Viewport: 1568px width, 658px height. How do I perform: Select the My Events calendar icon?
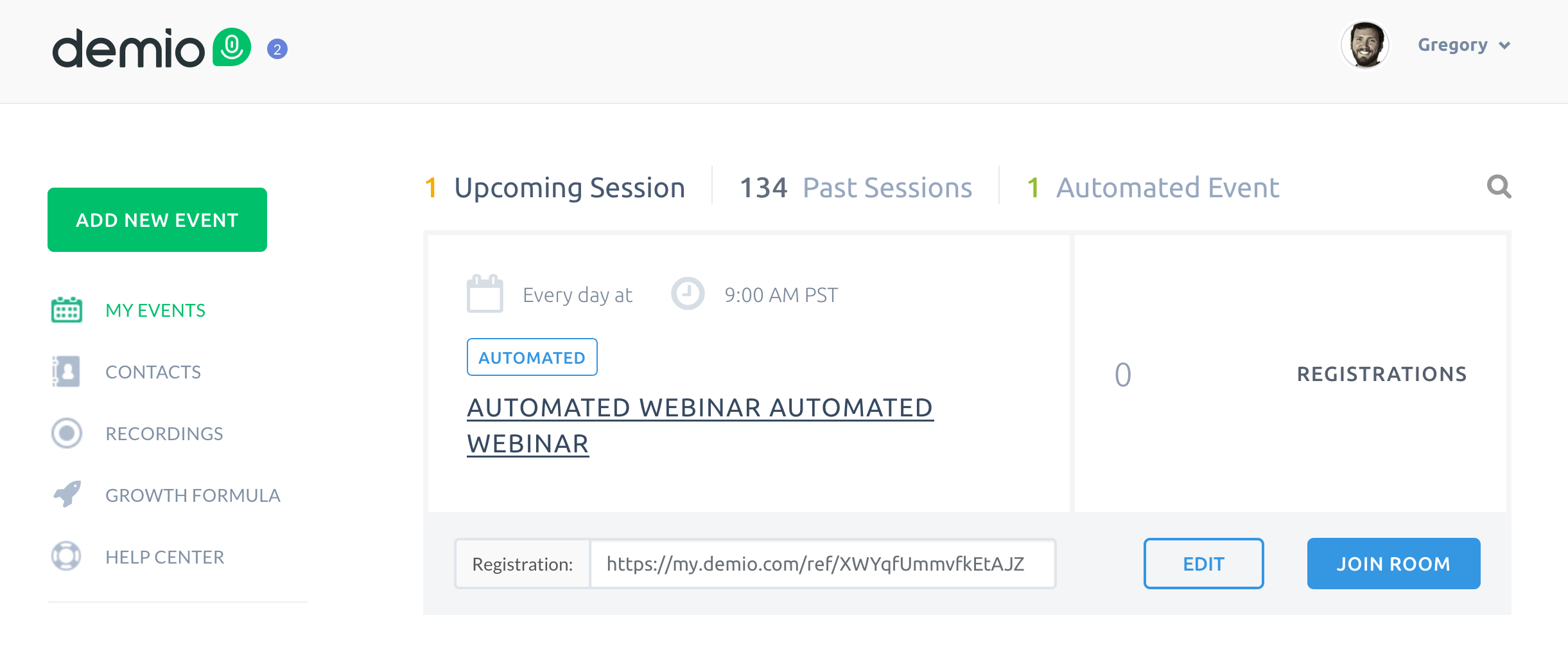(x=65, y=310)
